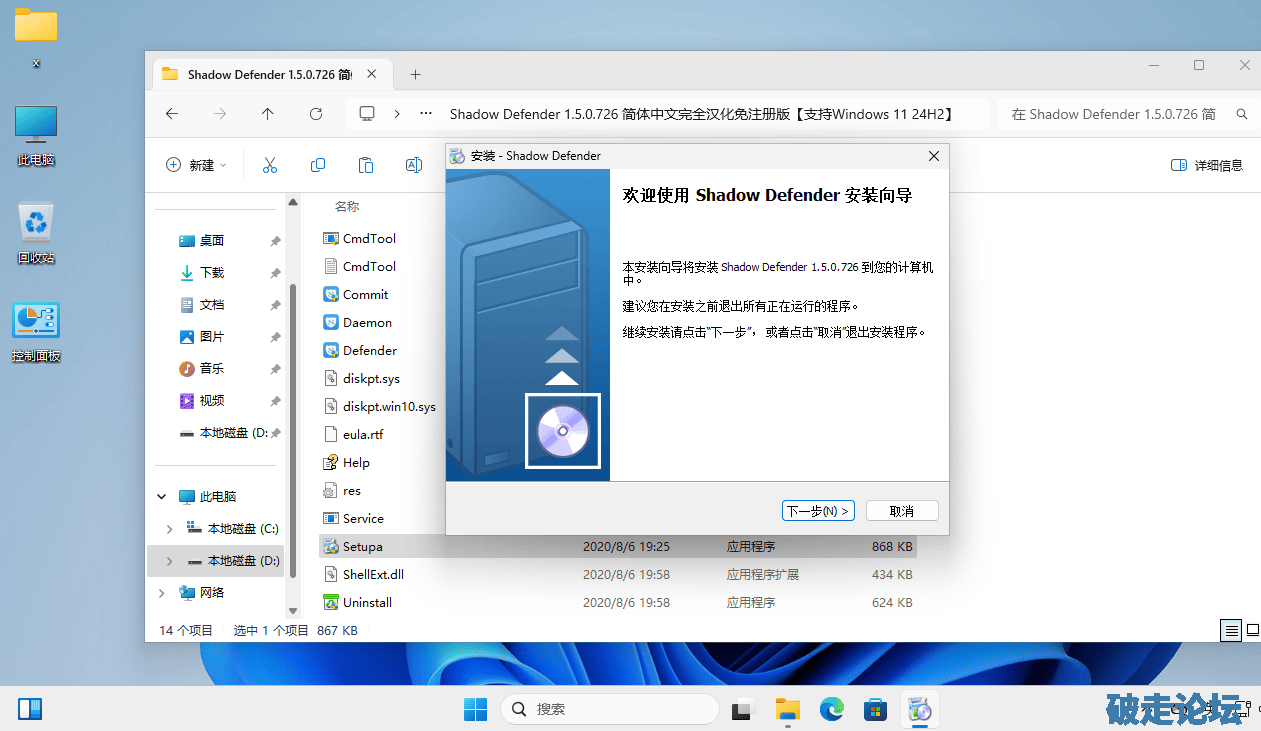Image resolution: width=1261 pixels, height=731 pixels.
Task: Close the Explorer tab with its X
Action: click(371, 74)
